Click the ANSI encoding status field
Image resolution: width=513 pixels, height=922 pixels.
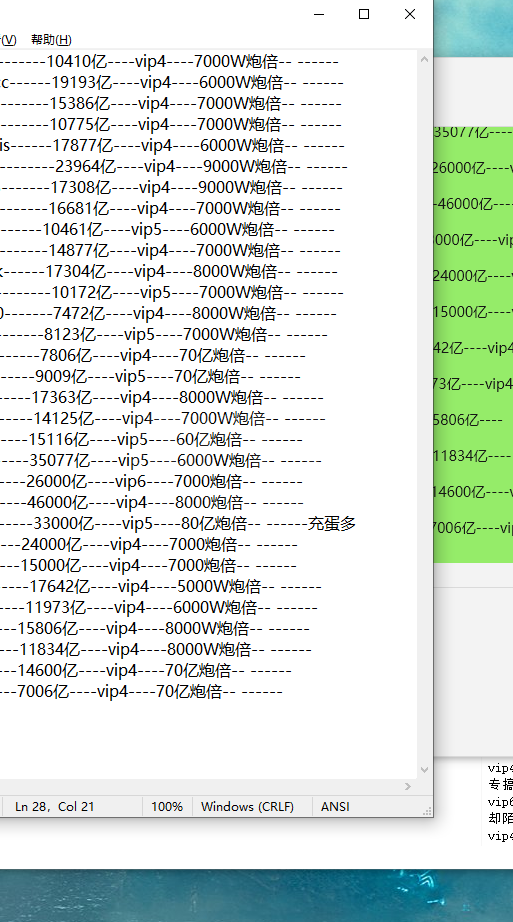click(335, 806)
